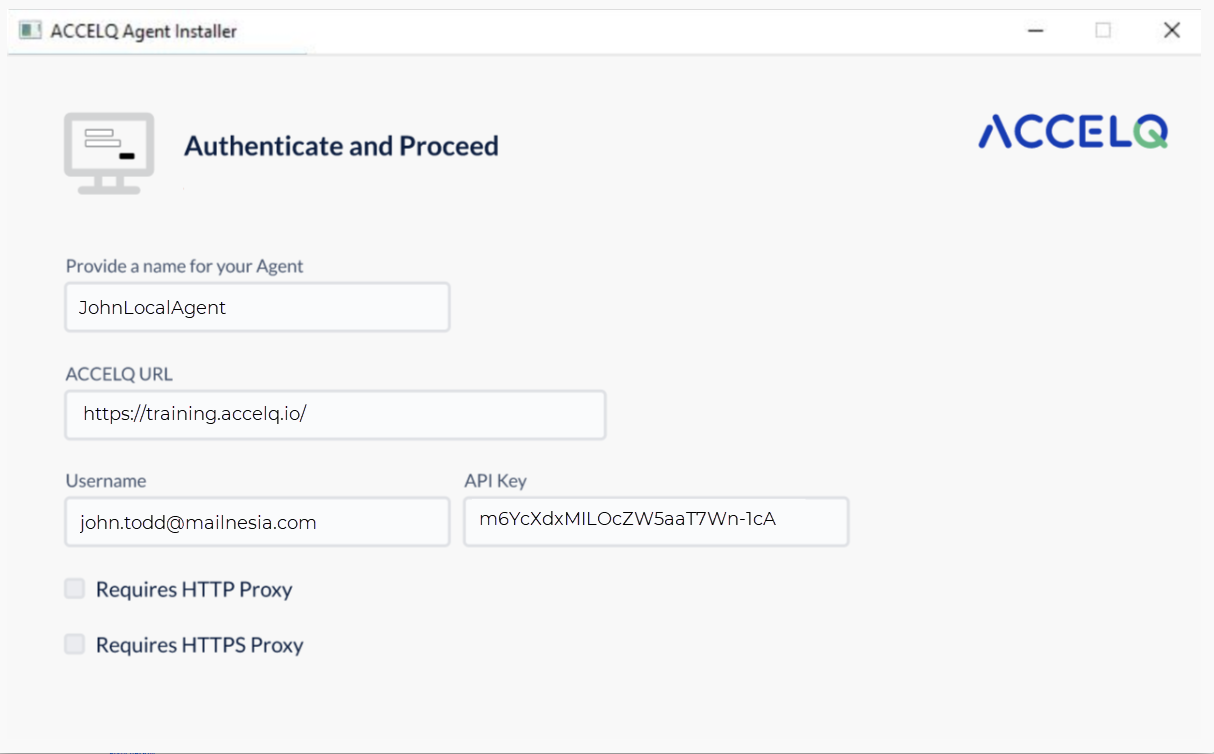Click into the ACCELQ URL input field
The image size is (1214, 754).
click(335, 414)
